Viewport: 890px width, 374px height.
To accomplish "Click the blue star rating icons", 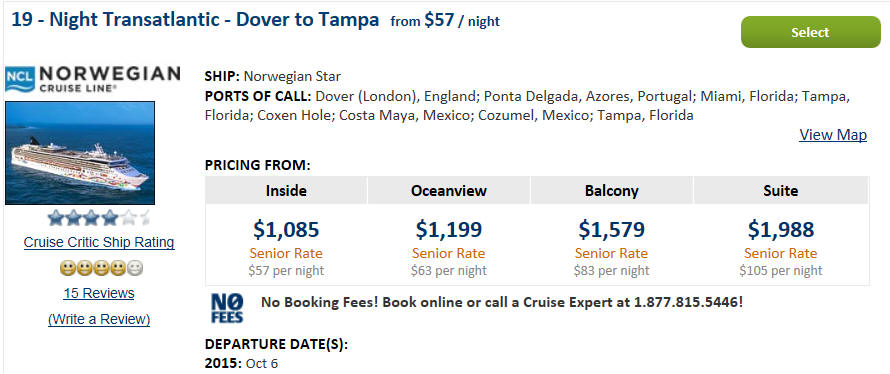I will 99,217.
